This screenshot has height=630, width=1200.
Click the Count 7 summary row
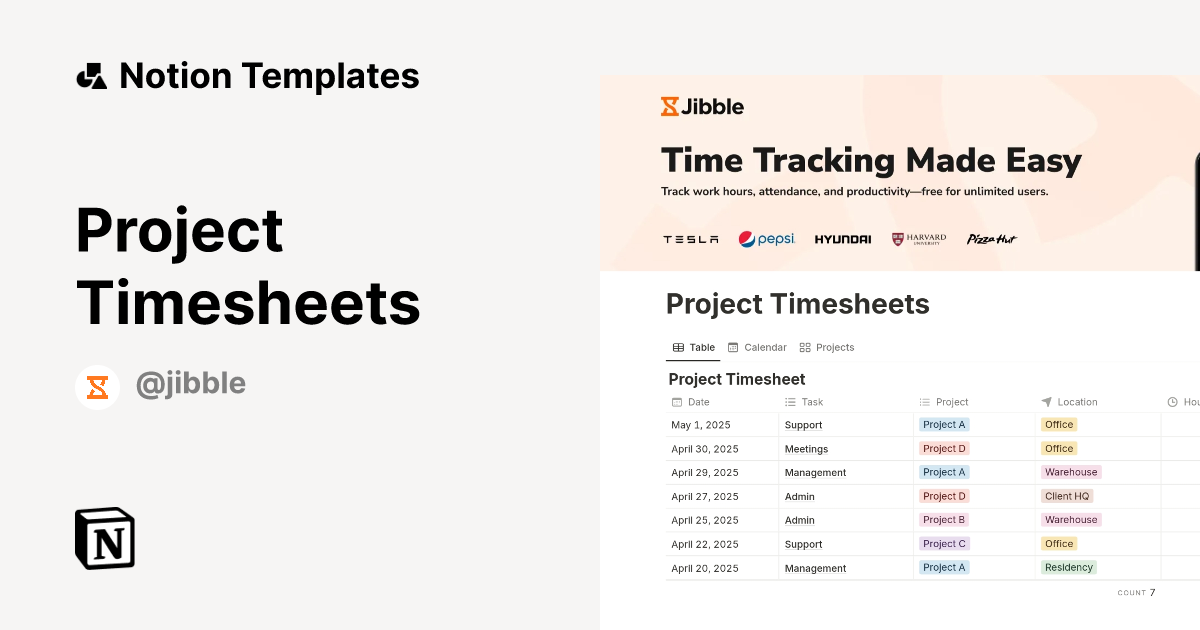point(1136,592)
